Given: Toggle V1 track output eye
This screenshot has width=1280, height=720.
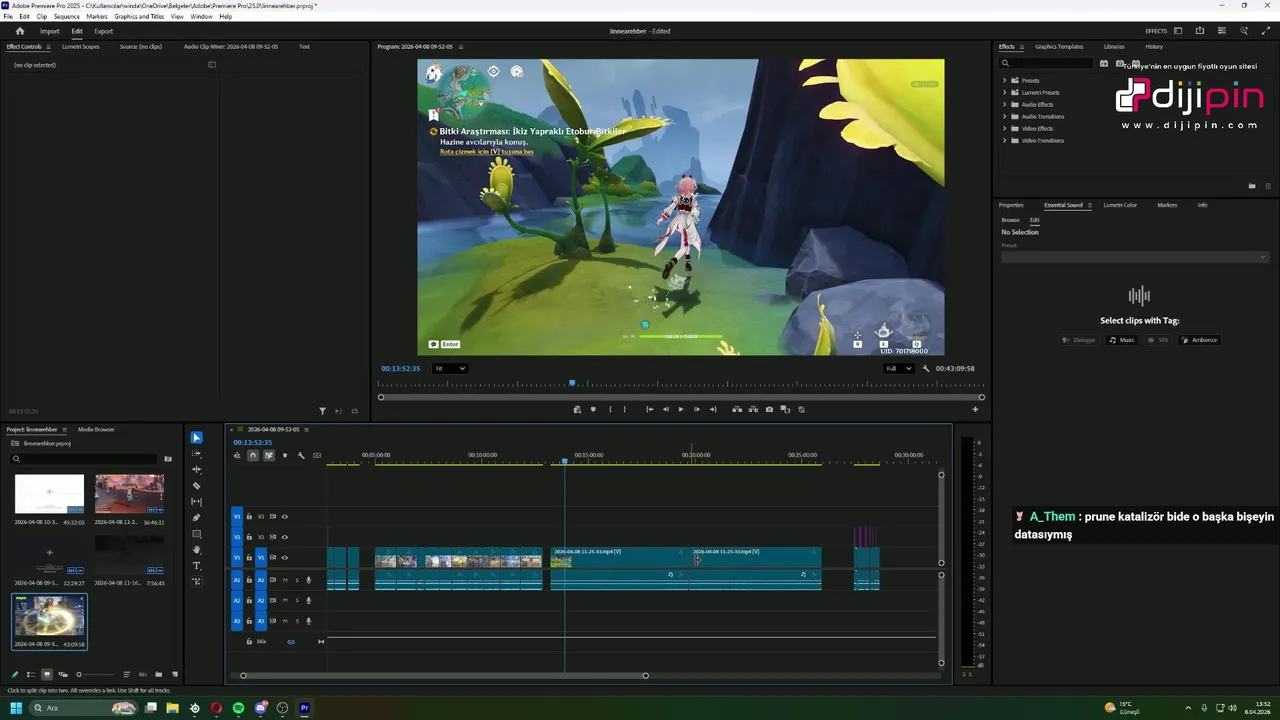Looking at the screenshot, I should tap(284, 557).
